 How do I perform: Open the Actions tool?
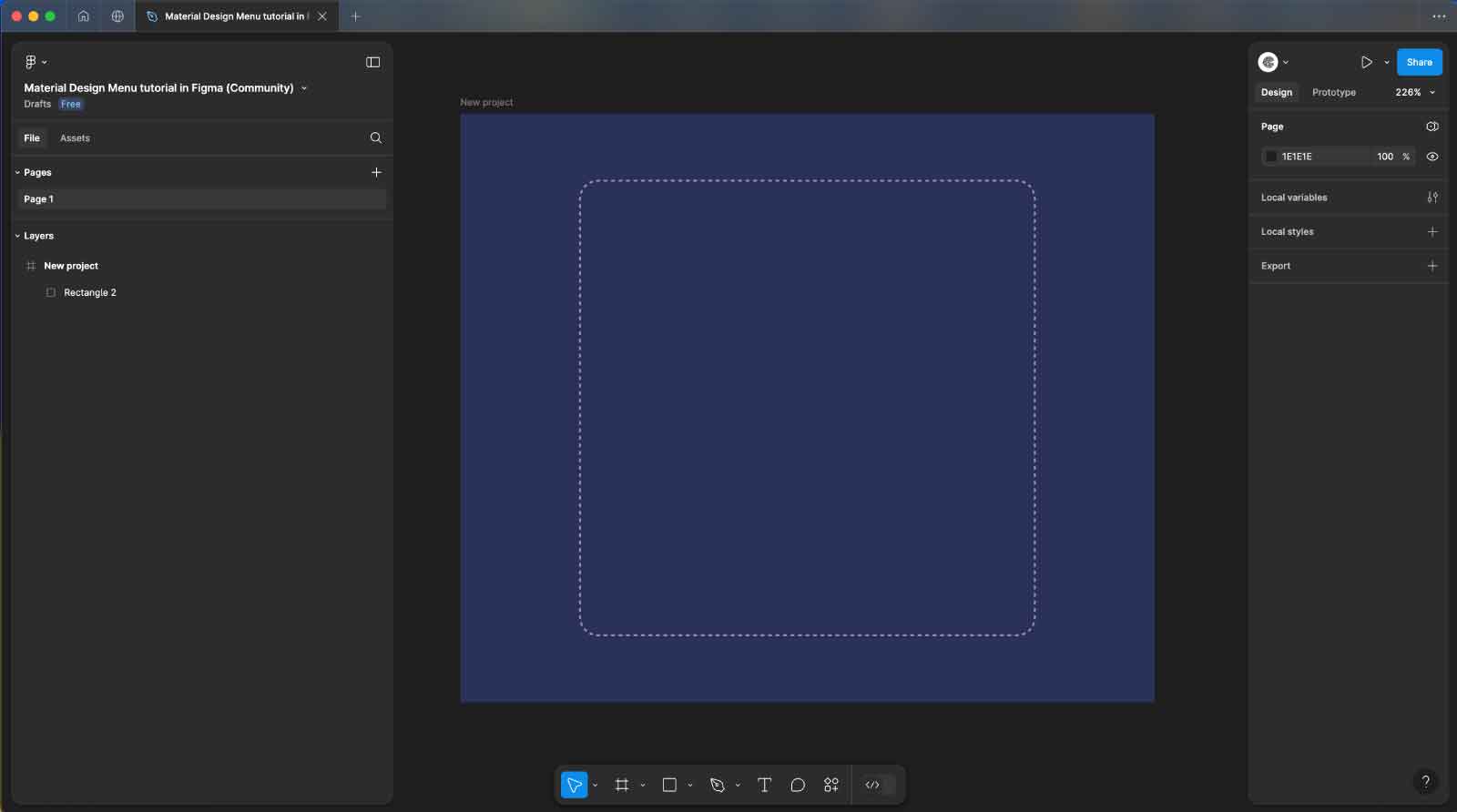click(830, 785)
